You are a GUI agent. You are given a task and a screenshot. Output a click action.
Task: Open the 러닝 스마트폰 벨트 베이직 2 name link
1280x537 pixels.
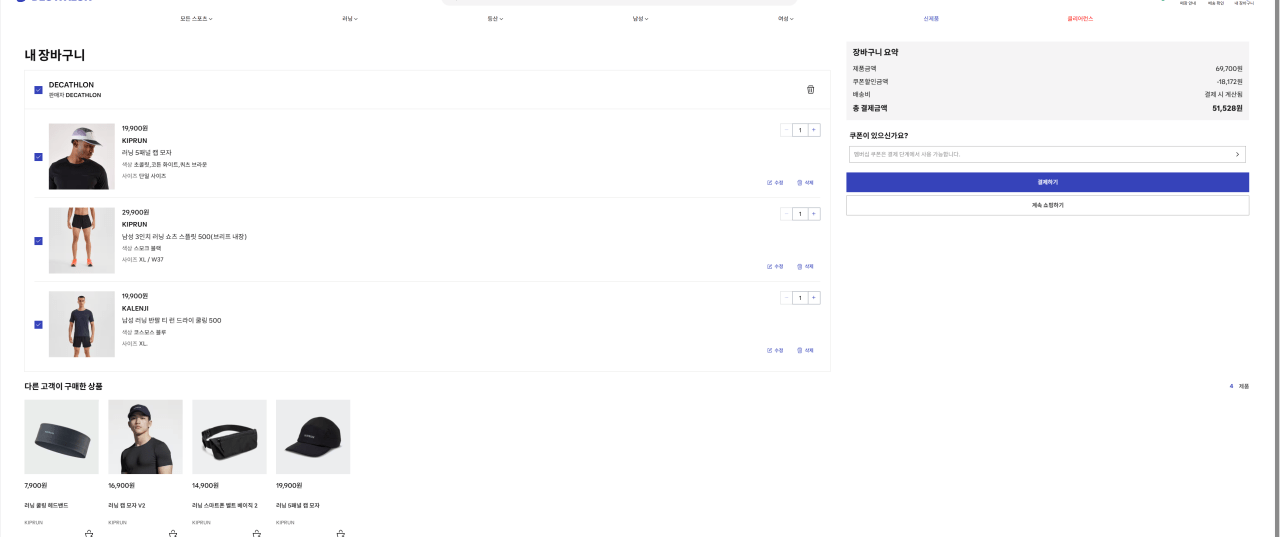point(225,505)
